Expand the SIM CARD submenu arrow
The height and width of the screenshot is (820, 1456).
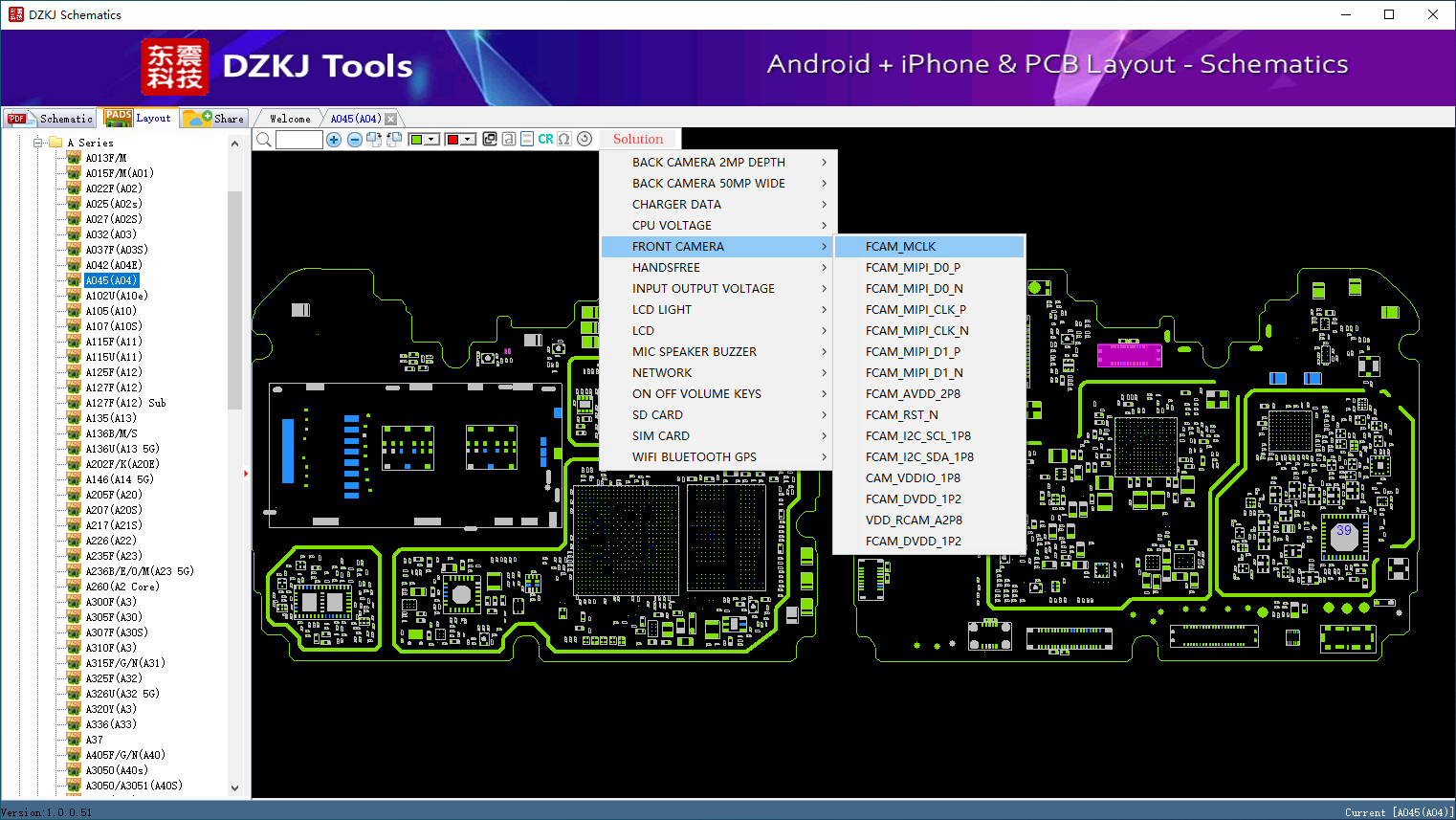(x=824, y=436)
